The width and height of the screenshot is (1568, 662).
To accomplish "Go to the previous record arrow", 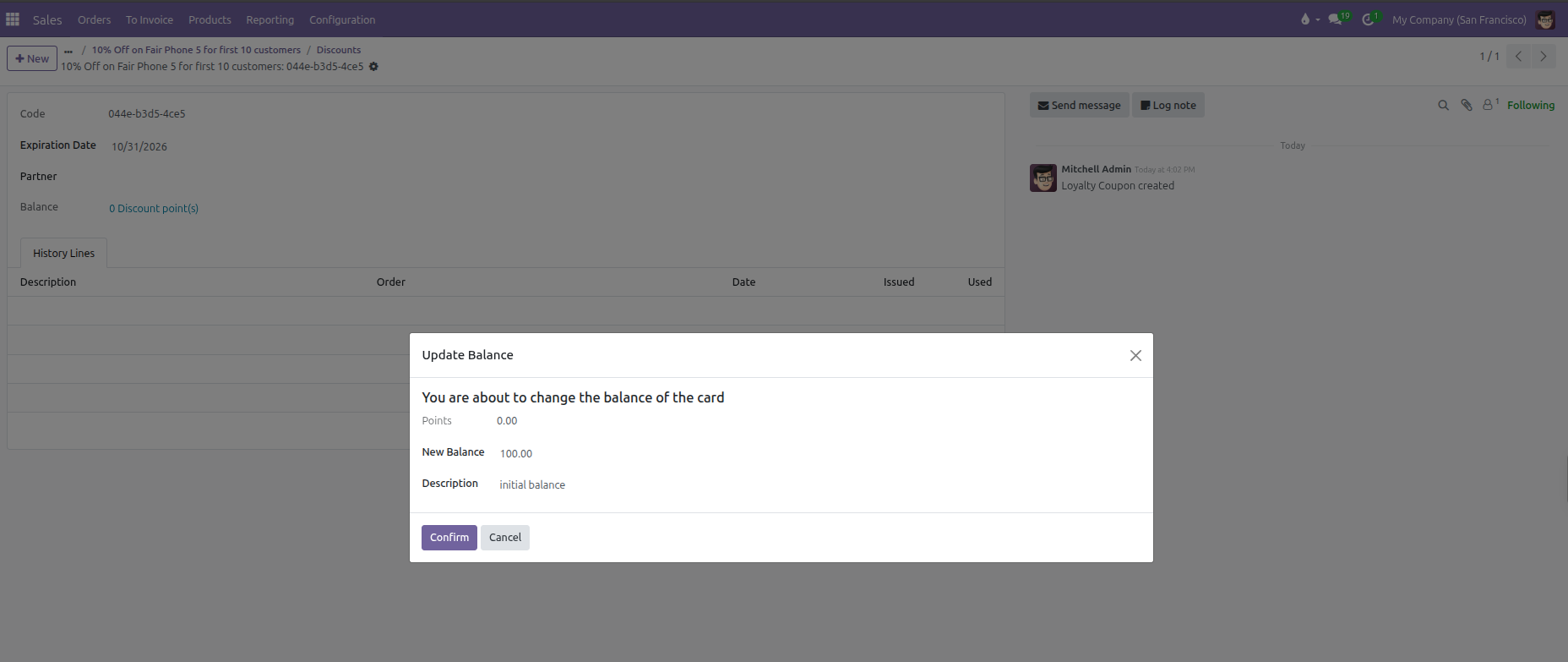I will tap(1518, 57).
